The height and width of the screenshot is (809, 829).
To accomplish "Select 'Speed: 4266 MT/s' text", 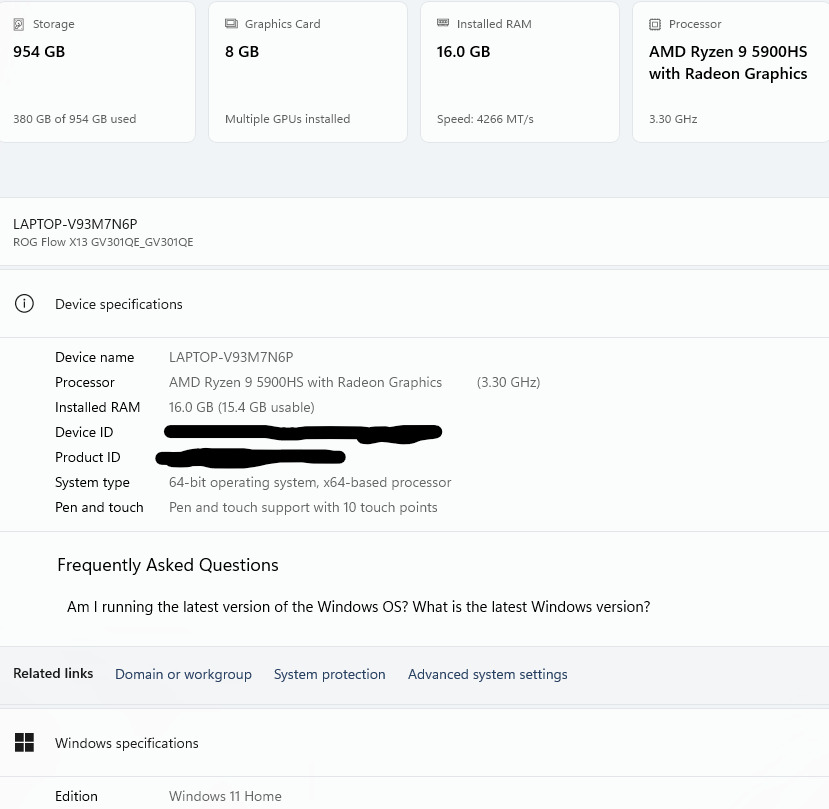I will [x=485, y=118].
